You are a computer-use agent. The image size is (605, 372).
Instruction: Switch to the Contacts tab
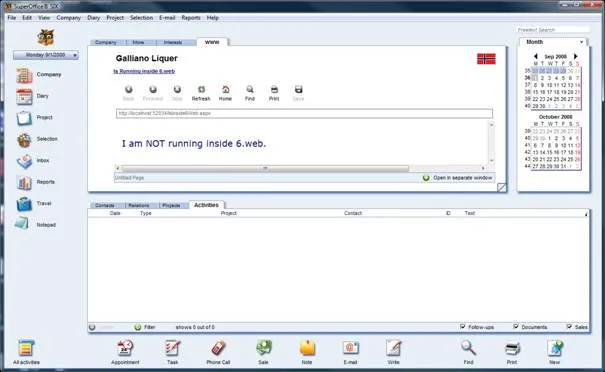[x=105, y=205]
